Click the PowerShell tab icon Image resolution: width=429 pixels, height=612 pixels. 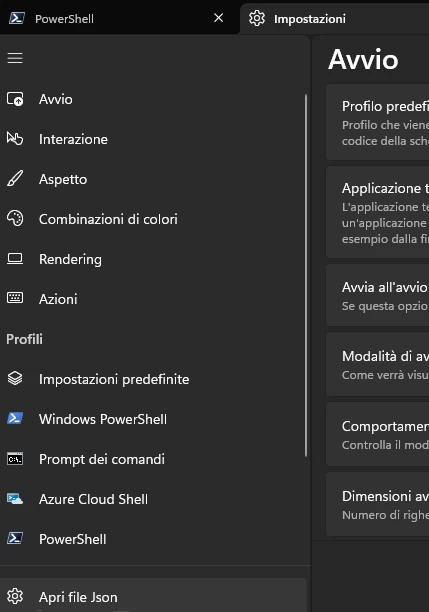click(x=17, y=18)
